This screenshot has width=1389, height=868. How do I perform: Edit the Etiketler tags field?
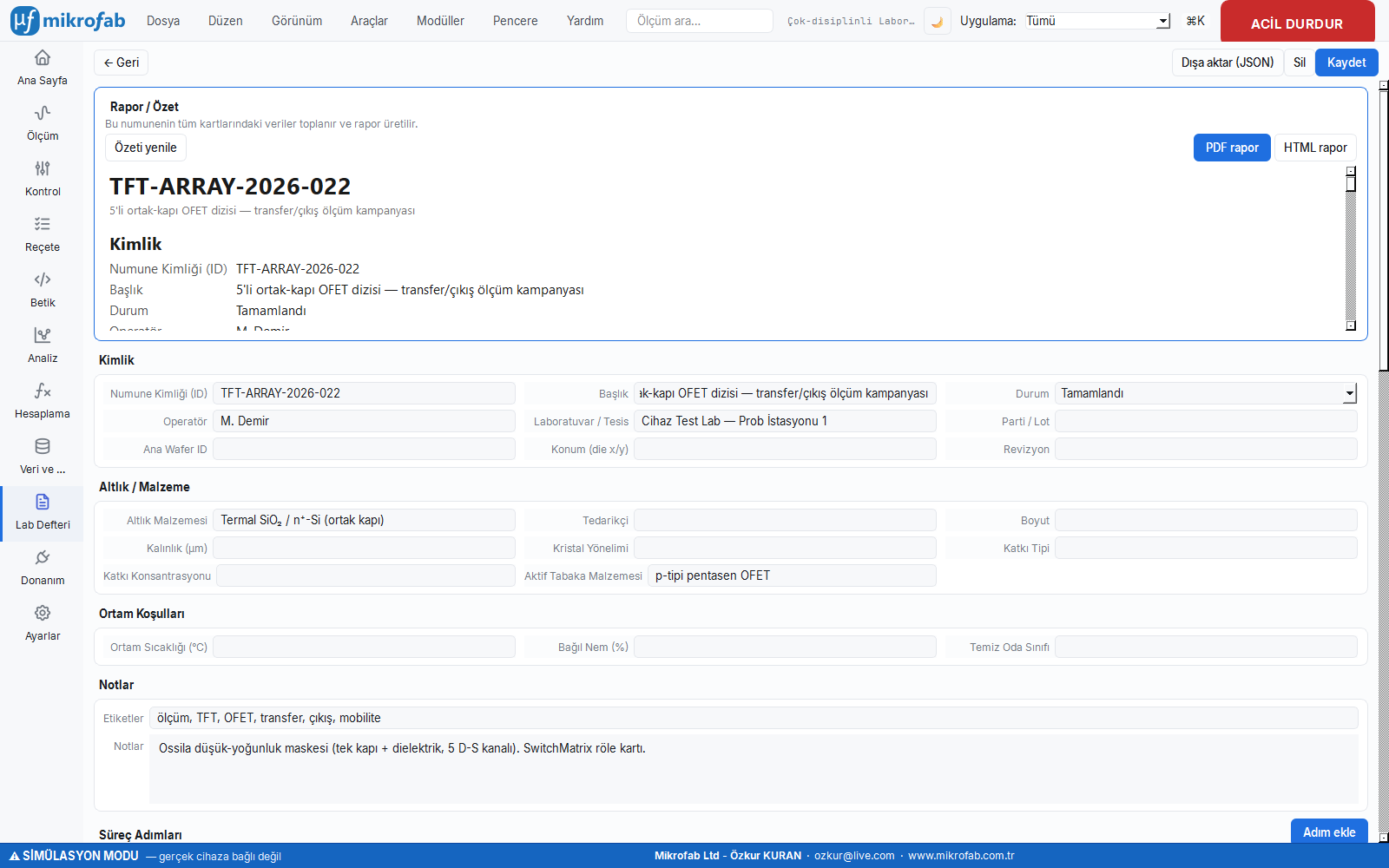(x=754, y=718)
